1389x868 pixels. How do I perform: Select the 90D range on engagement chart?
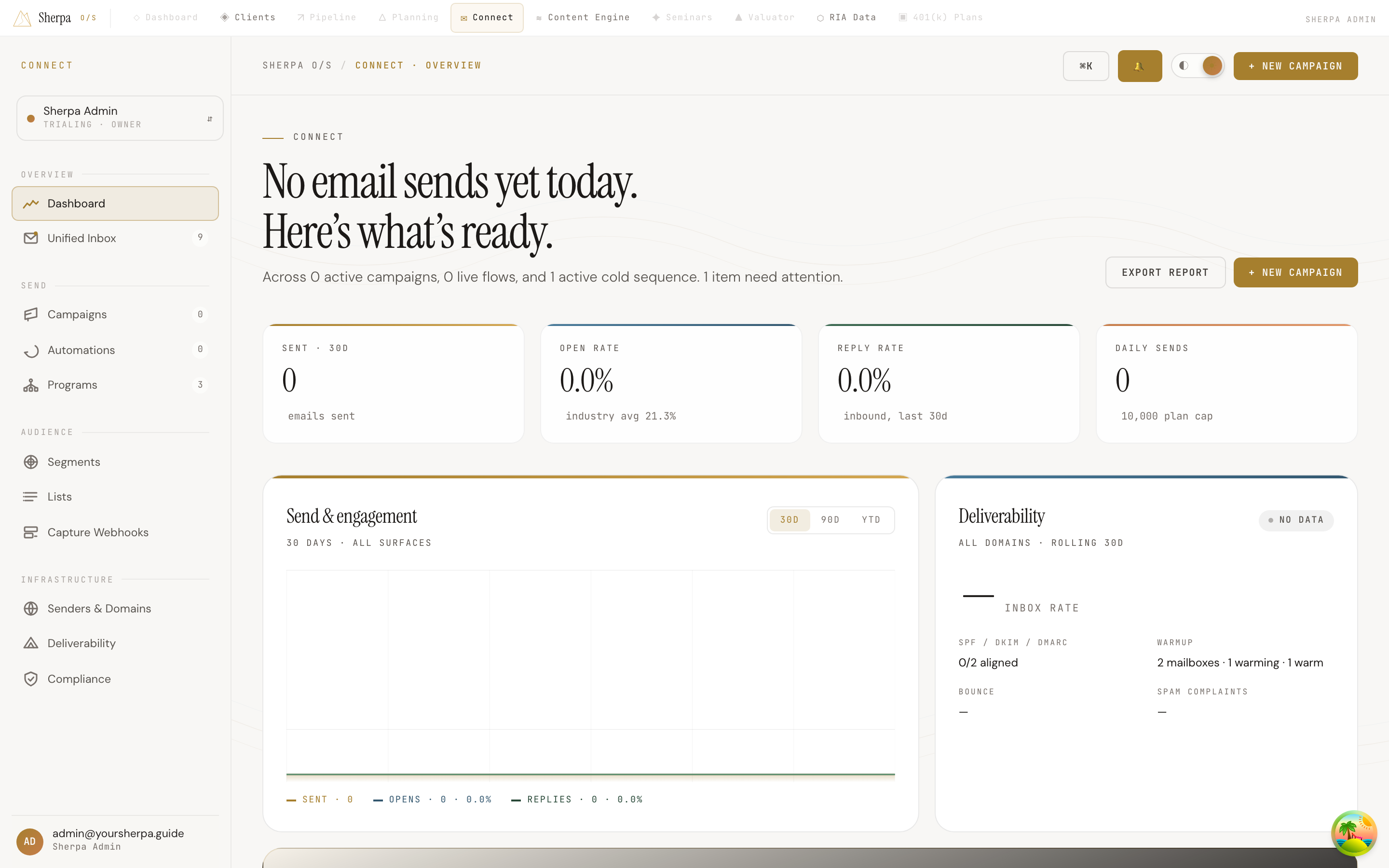830,519
